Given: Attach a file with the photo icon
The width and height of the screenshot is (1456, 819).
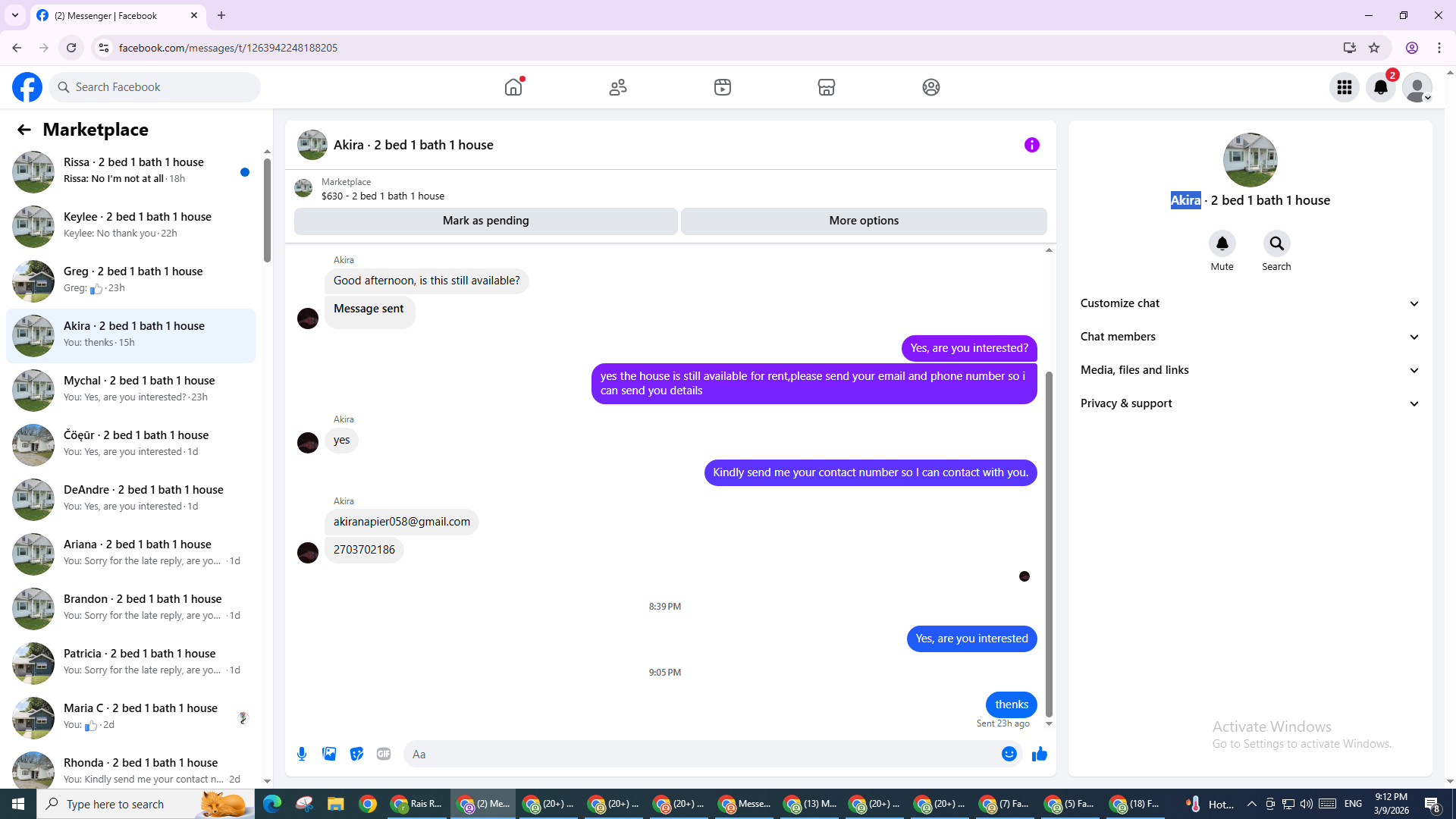Looking at the screenshot, I should point(329,754).
